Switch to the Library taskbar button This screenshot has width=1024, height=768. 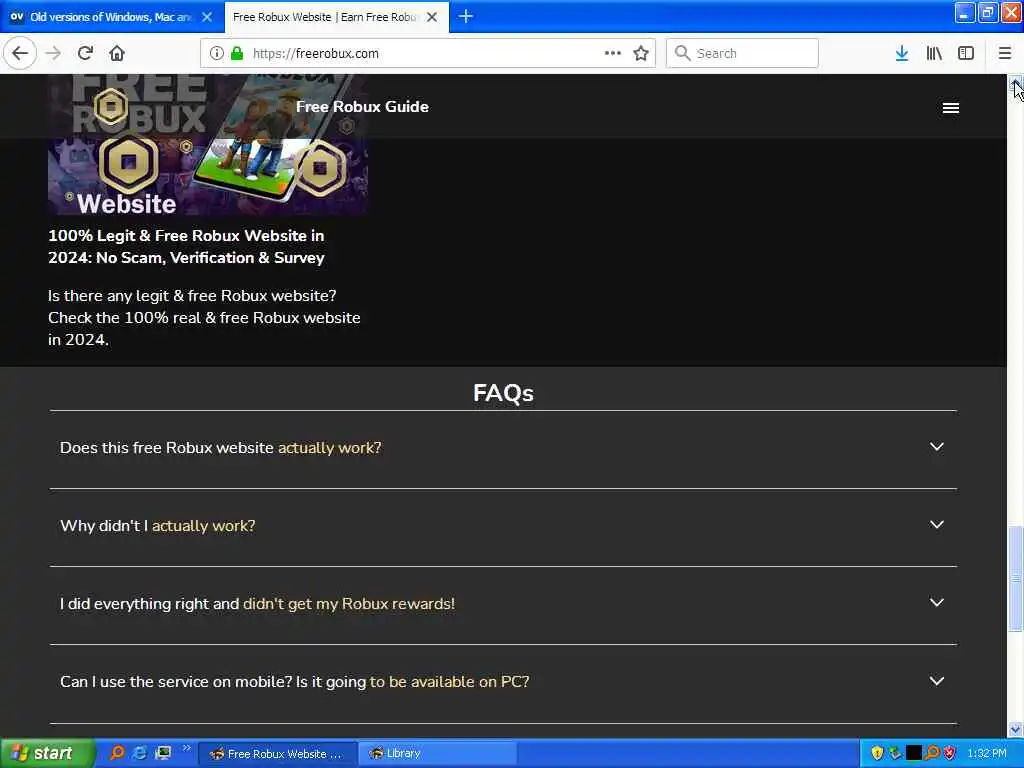pyautogui.click(x=438, y=754)
